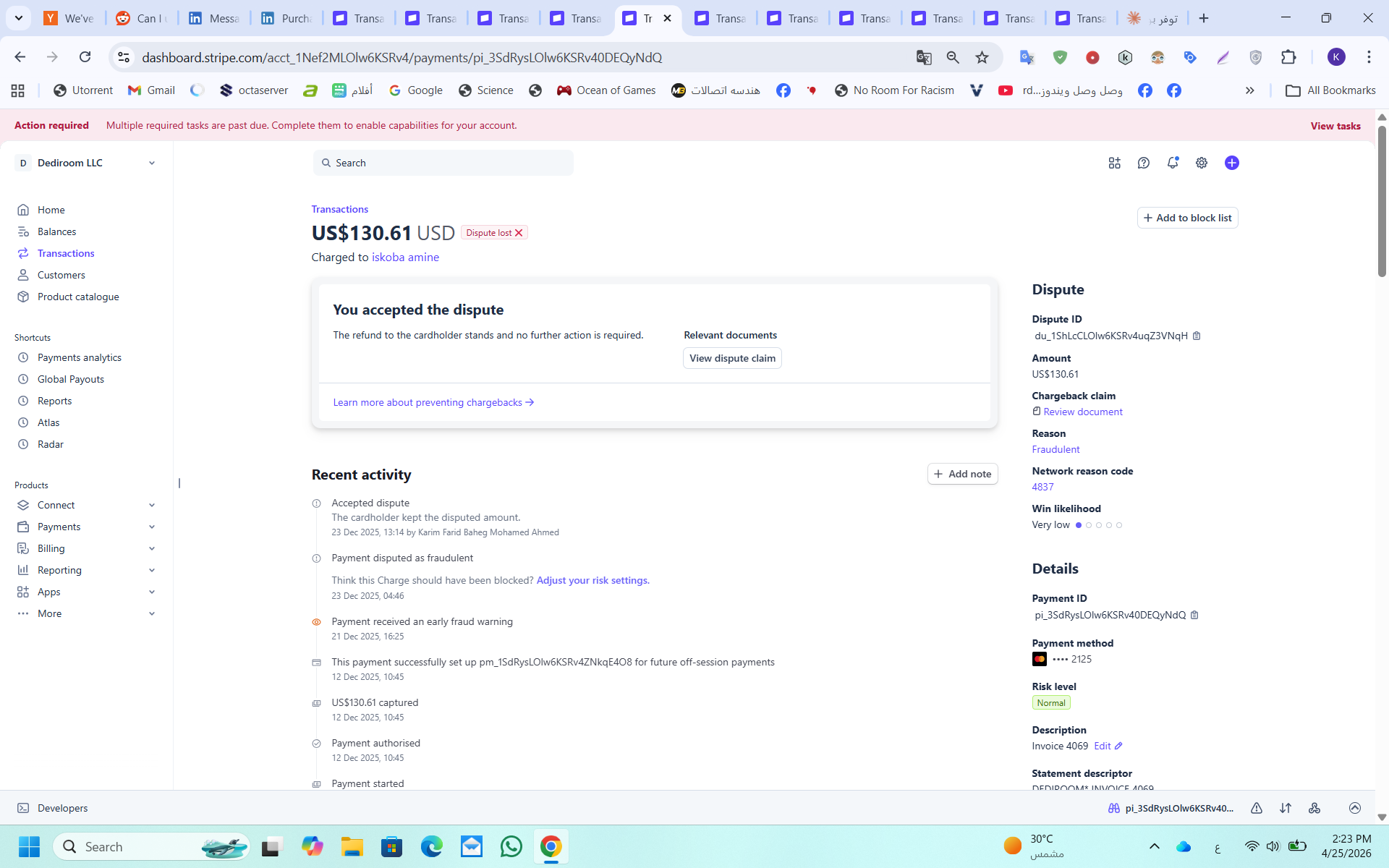Click the page vertical scrollbar thumb

(1382, 201)
